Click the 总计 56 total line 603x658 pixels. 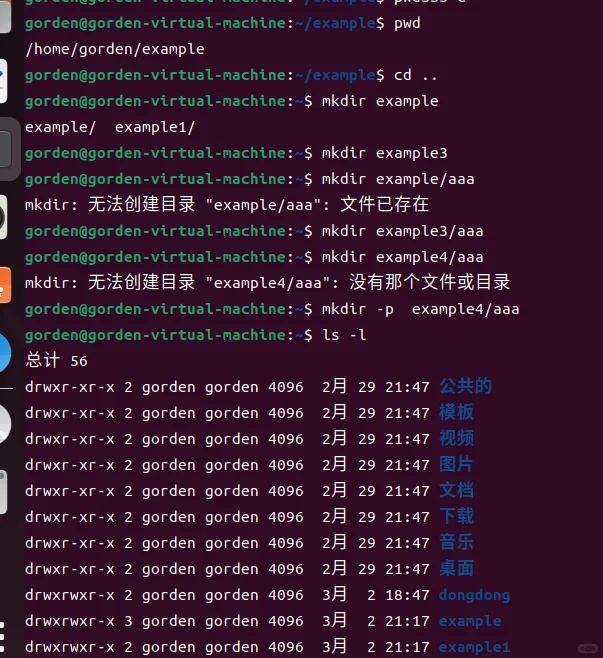(x=57, y=360)
